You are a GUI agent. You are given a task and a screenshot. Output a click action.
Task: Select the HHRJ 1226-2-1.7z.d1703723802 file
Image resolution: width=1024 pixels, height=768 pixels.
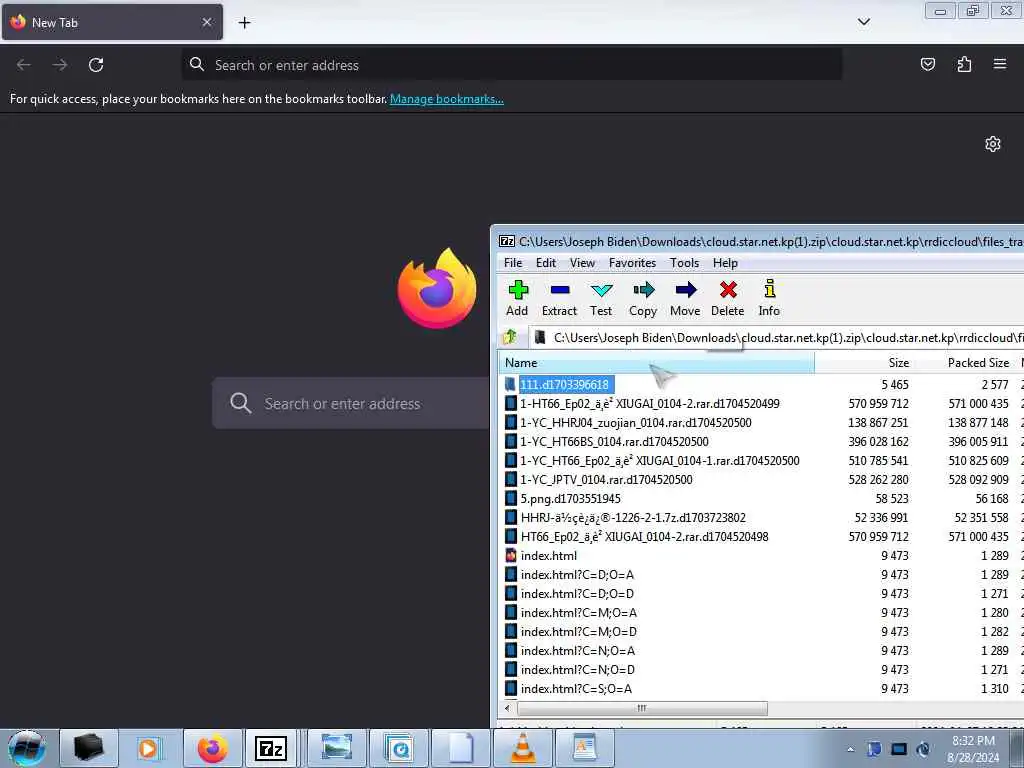[633, 517]
